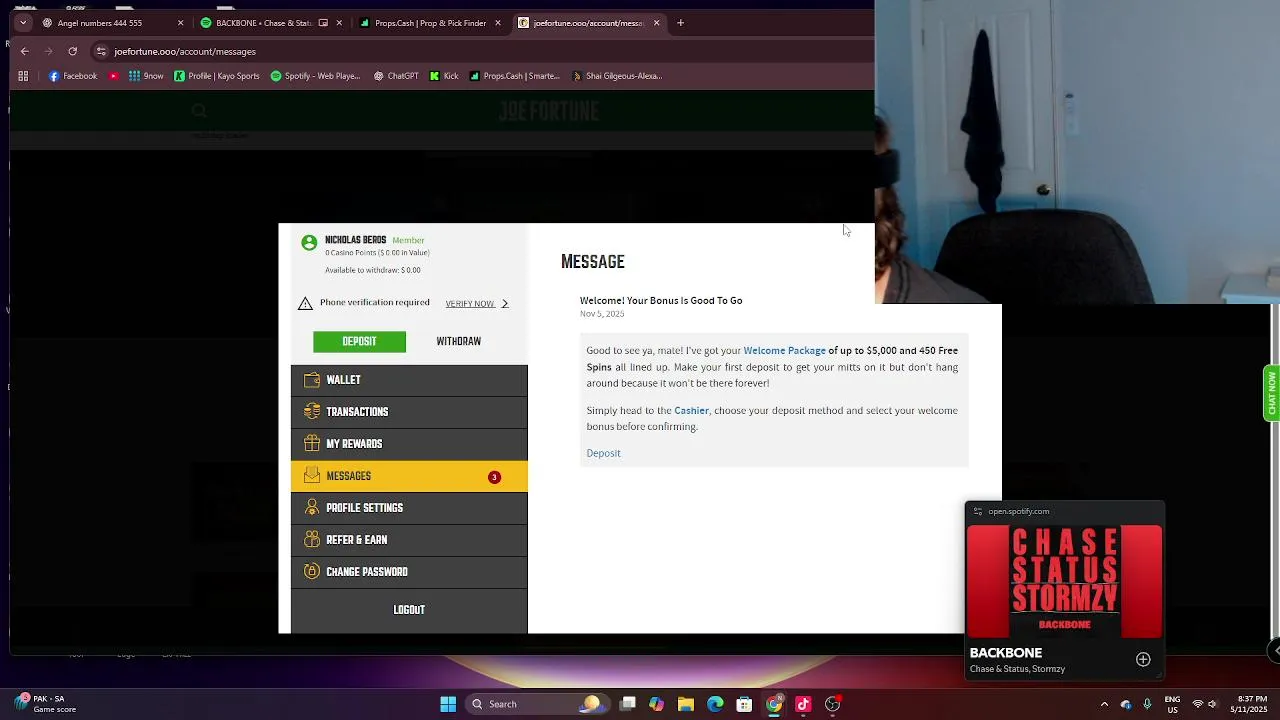Close the Props.Cash tab

click(x=497, y=23)
